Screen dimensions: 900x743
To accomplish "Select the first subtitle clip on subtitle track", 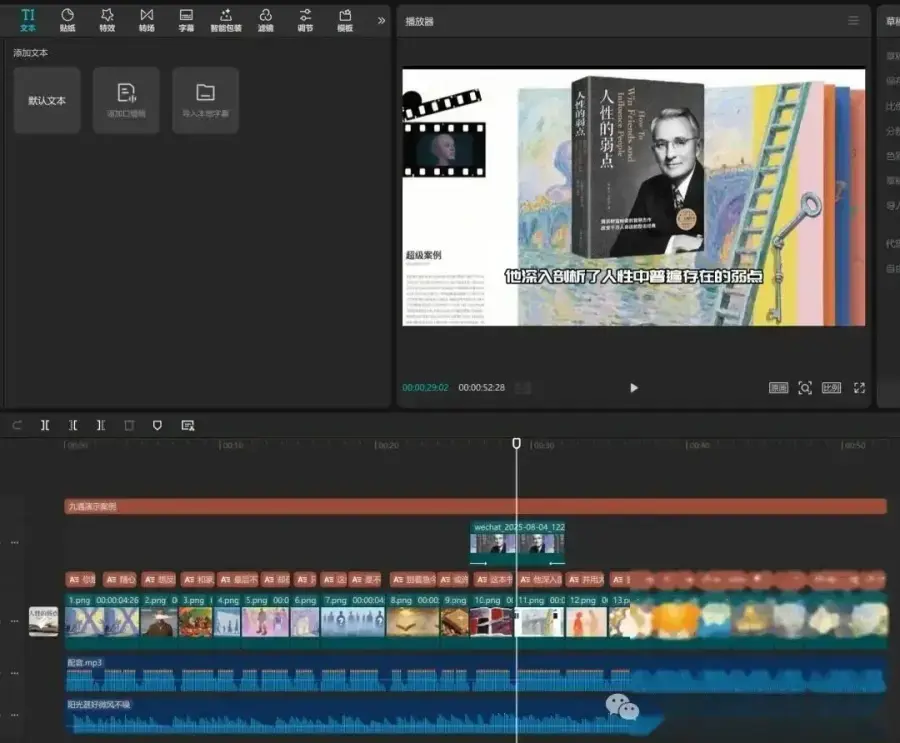I will point(80,580).
